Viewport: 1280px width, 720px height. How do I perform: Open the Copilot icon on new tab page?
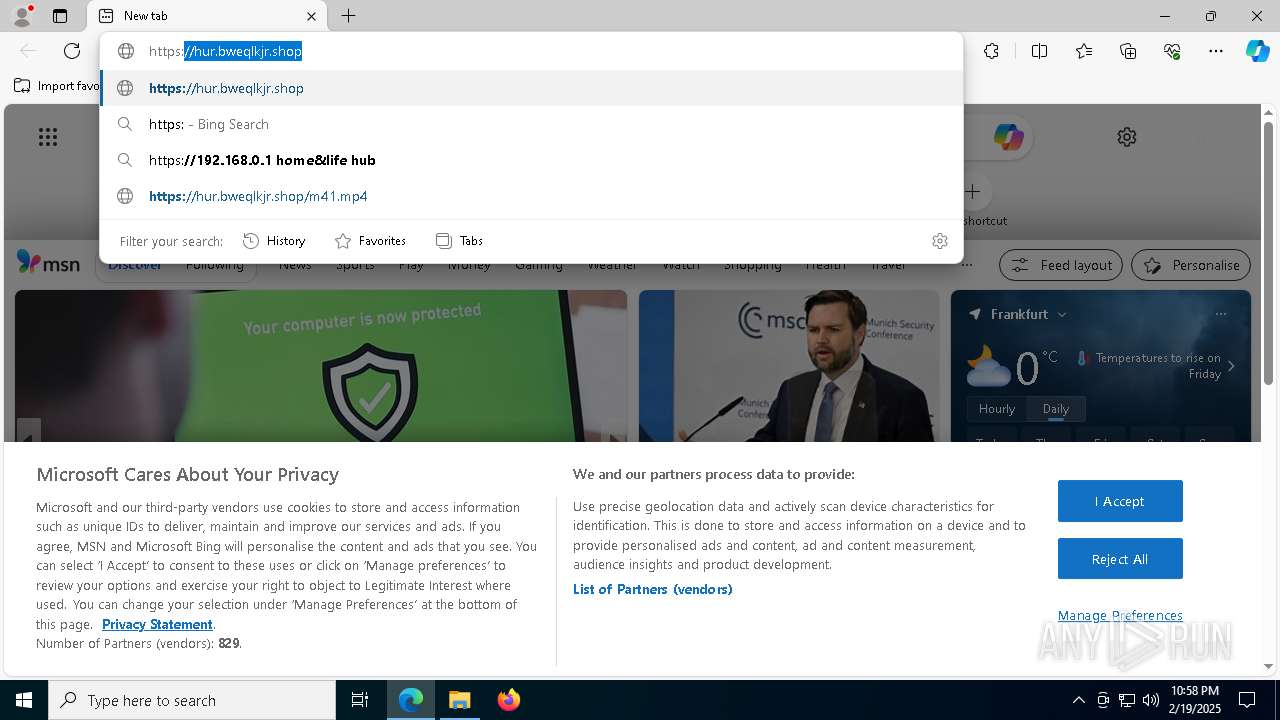(x=1008, y=137)
